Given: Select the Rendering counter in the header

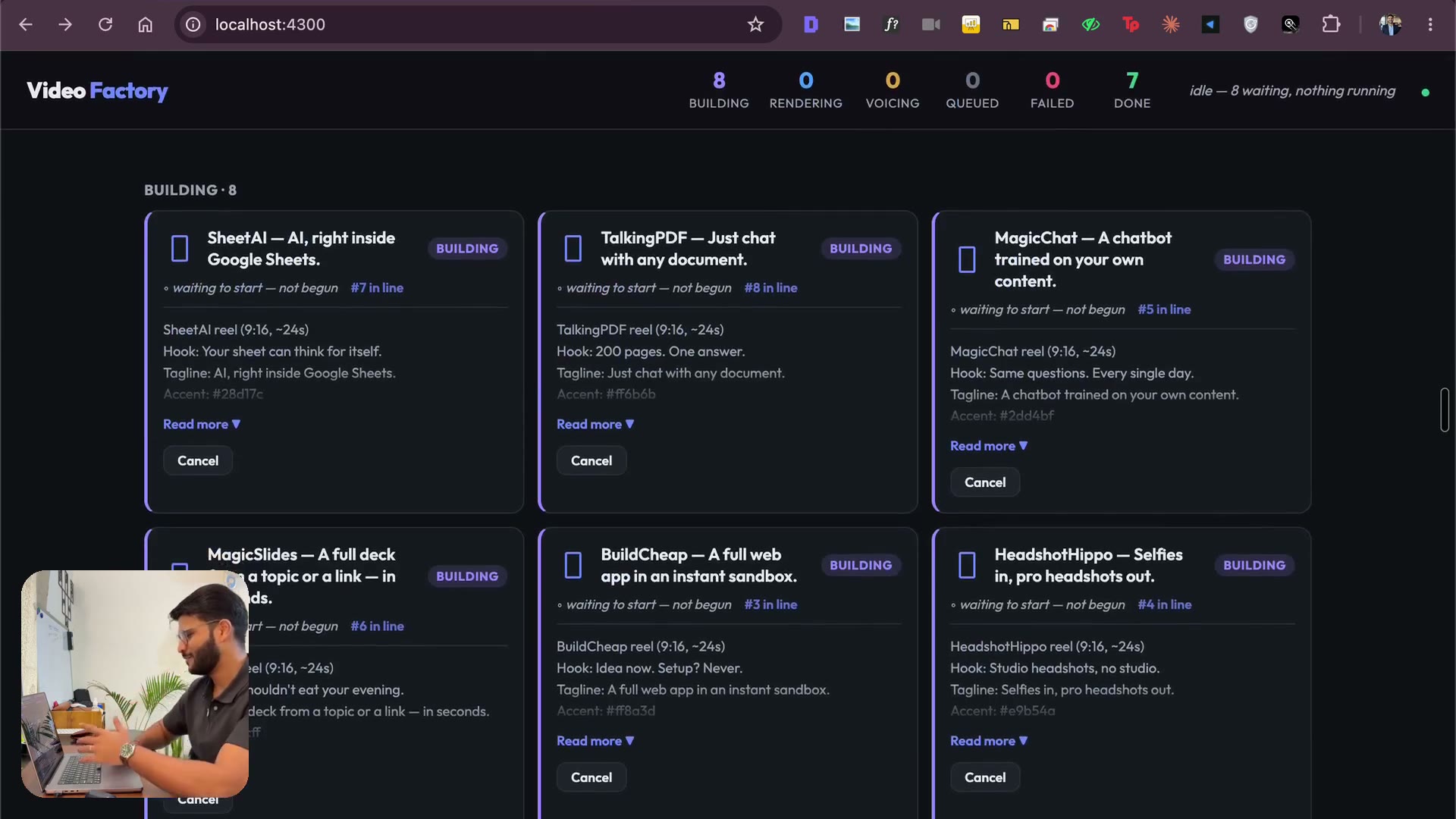Looking at the screenshot, I should (805, 90).
